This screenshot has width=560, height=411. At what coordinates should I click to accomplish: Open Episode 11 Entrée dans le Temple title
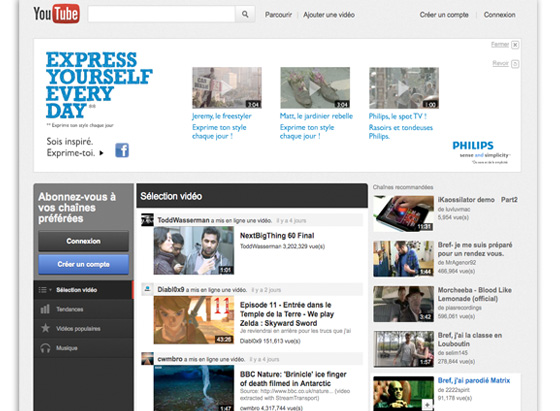287,314
